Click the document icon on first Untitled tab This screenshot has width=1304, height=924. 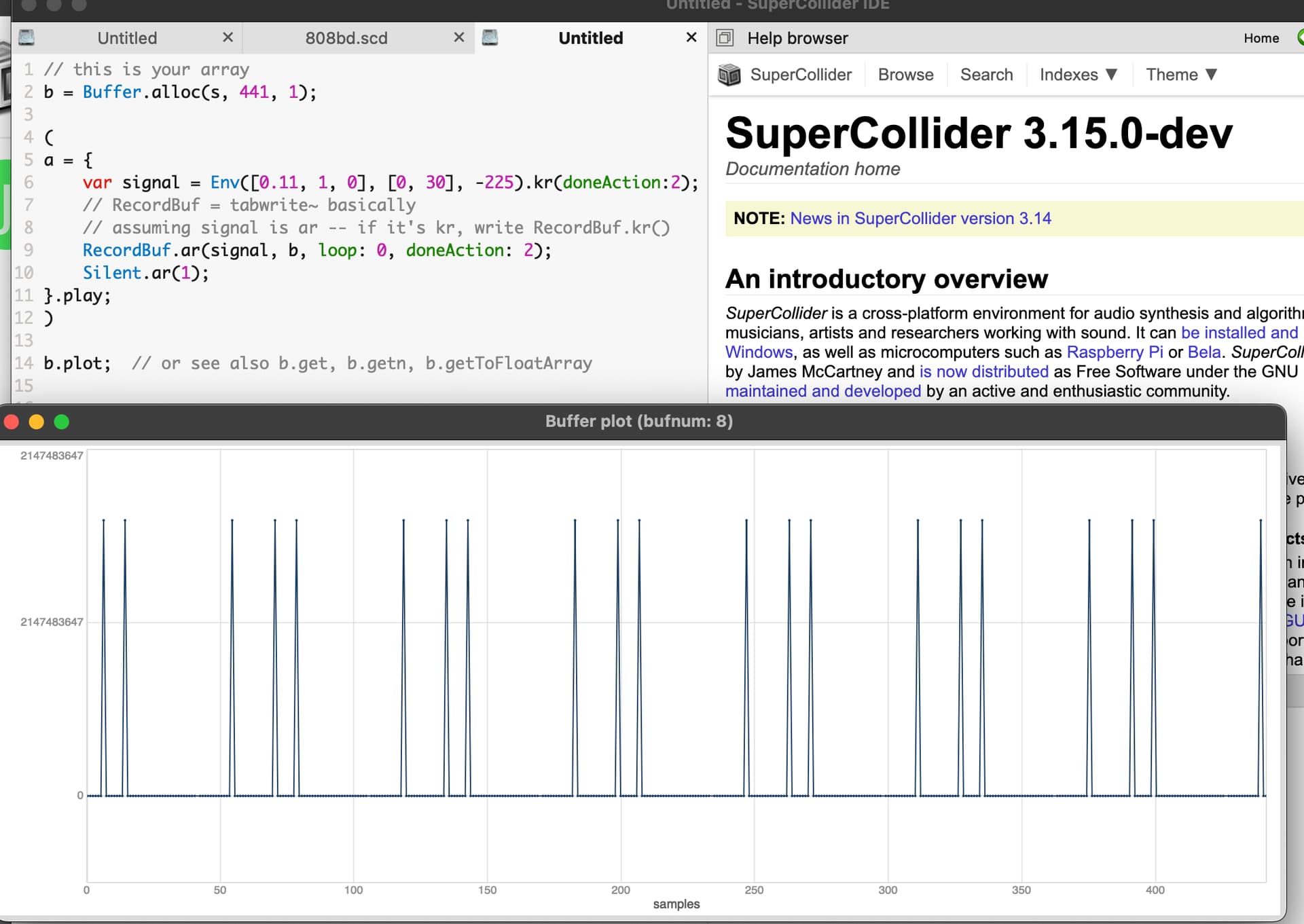tap(26, 37)
